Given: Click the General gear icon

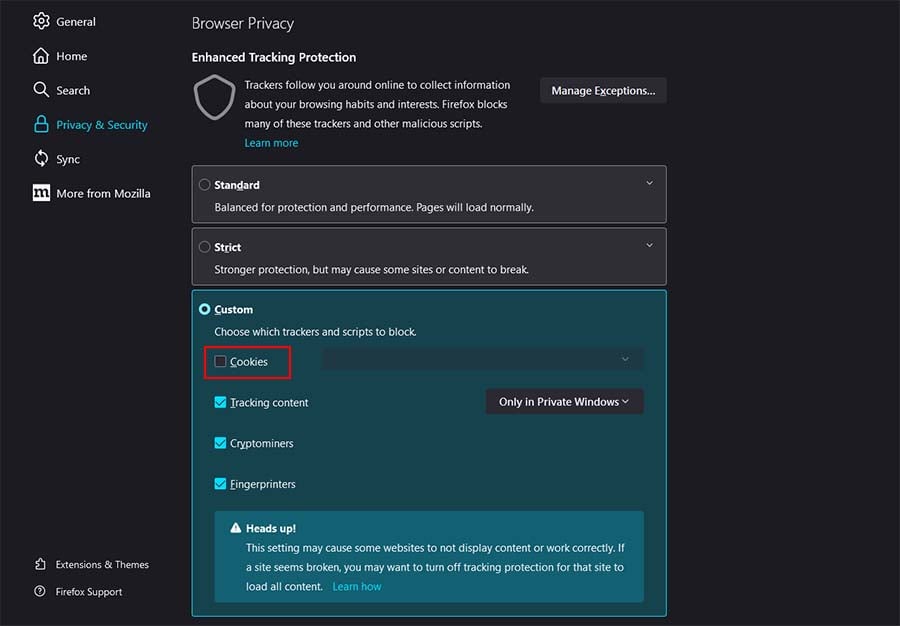Looking at the screenshot, I should tap(41, 21).
